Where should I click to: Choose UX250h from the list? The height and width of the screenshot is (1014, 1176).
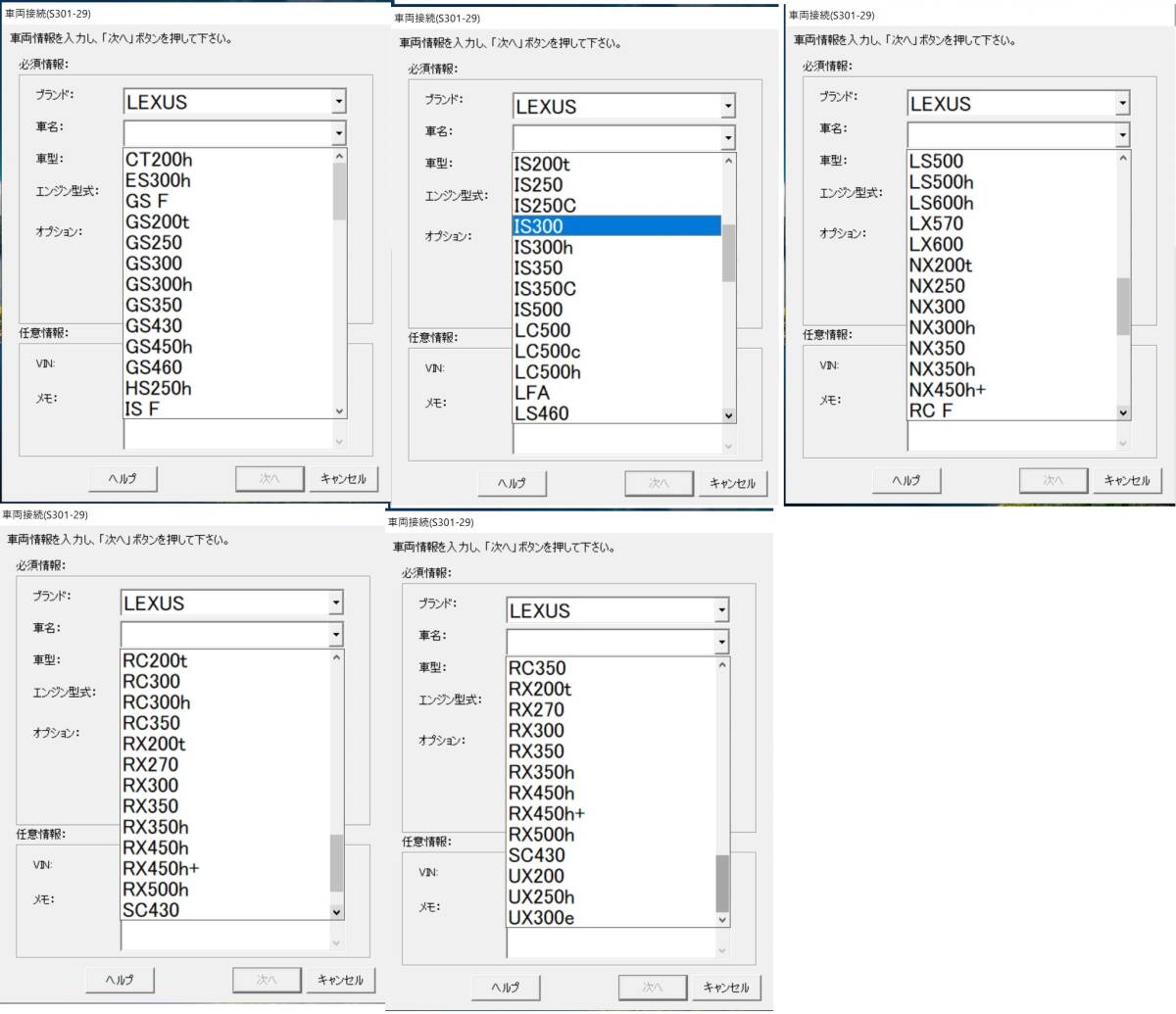pyautogui.click(x=541, y=897)
